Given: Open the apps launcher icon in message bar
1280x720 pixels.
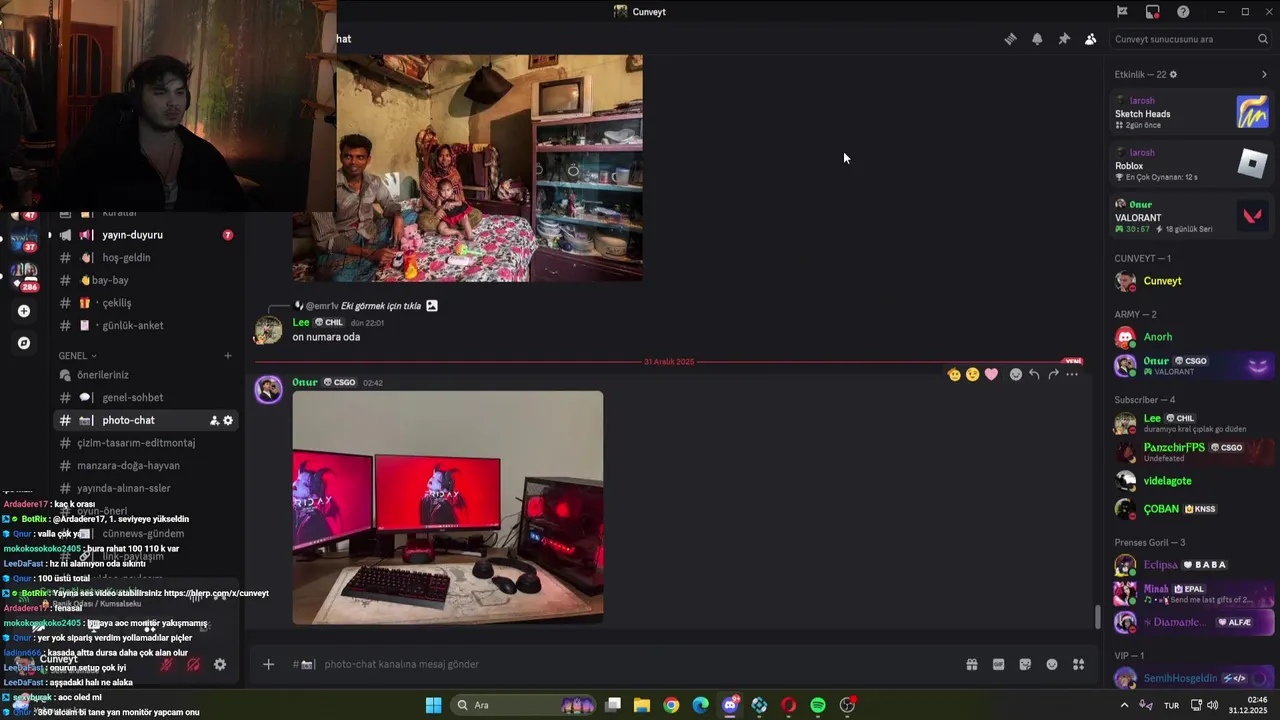Looking at the screenshot, I should [1078, 664].
